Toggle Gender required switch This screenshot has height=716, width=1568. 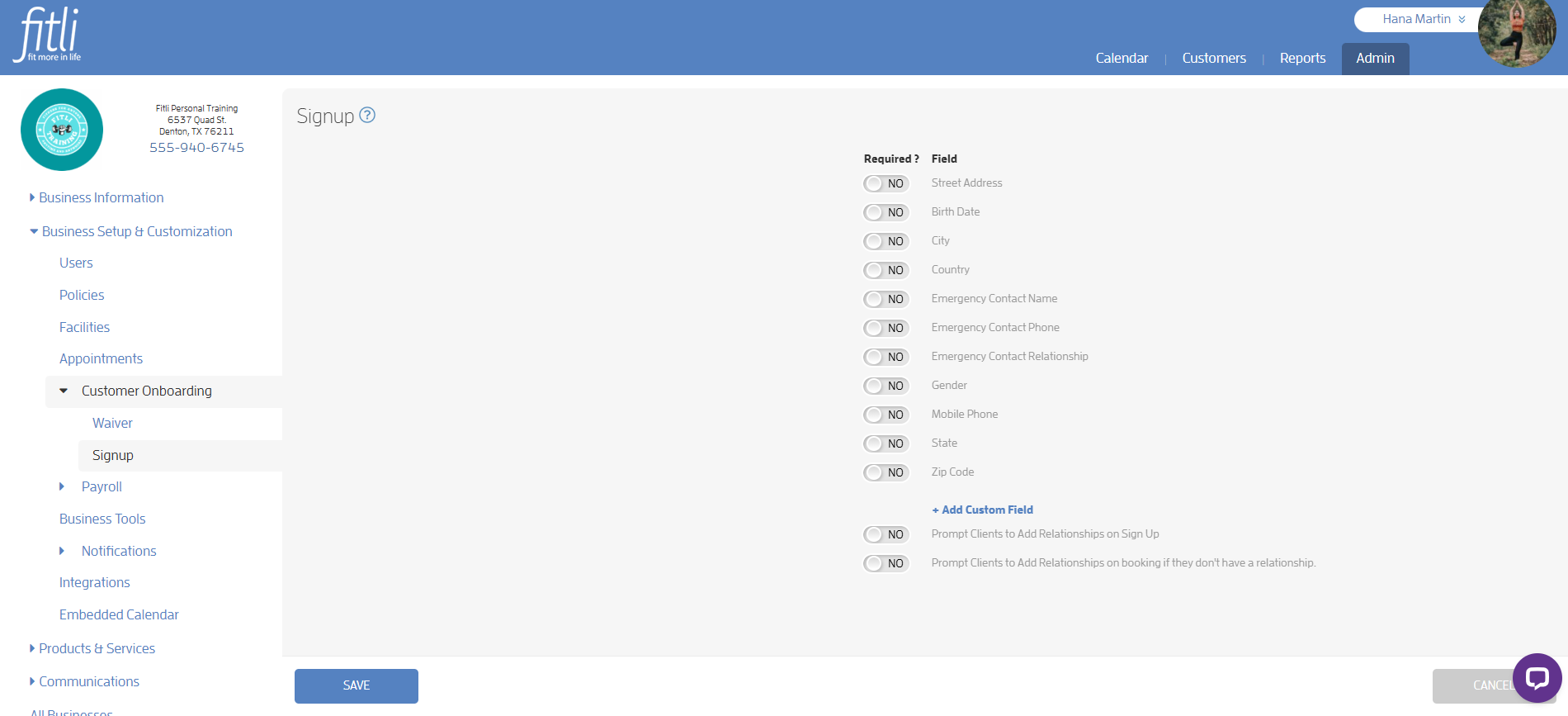[886, 386]
